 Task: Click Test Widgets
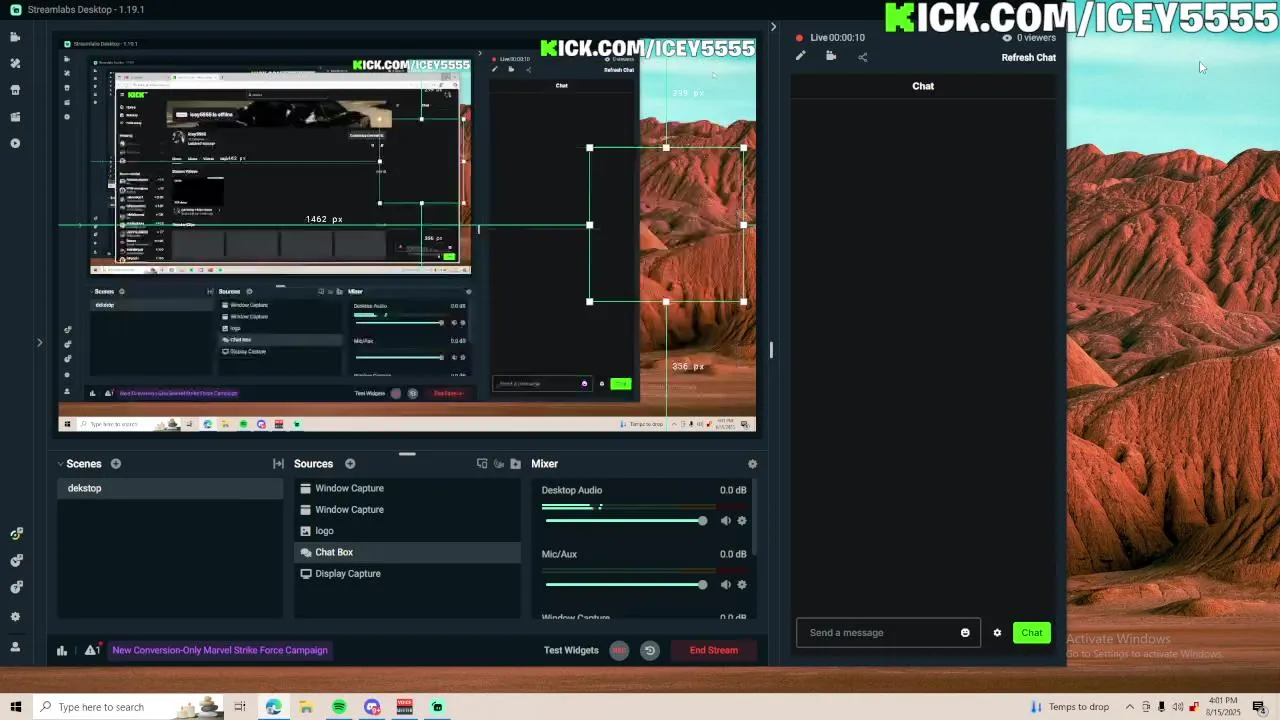(571, 650)
